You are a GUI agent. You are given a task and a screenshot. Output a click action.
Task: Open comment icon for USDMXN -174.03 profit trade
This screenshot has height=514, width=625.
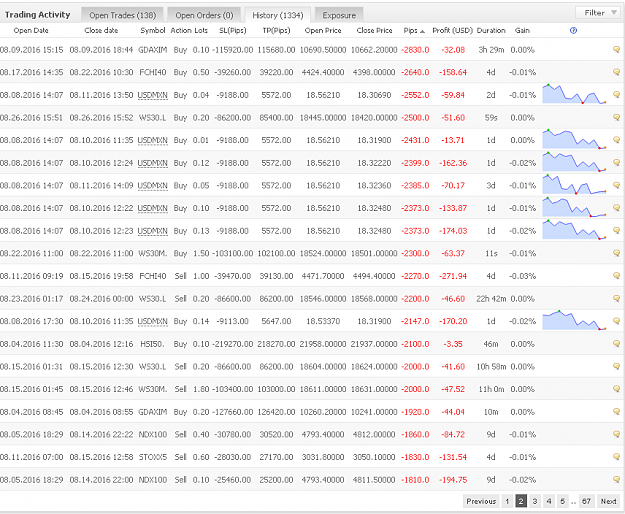tap(616, 231)
